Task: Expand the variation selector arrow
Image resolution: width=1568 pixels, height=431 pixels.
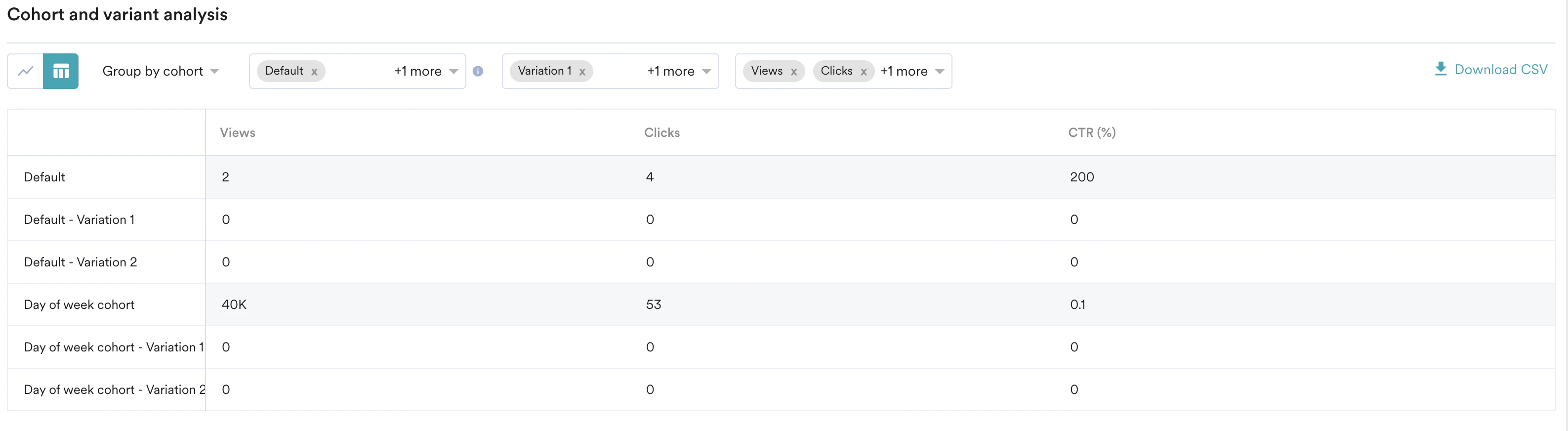Action: pos(707,71)
